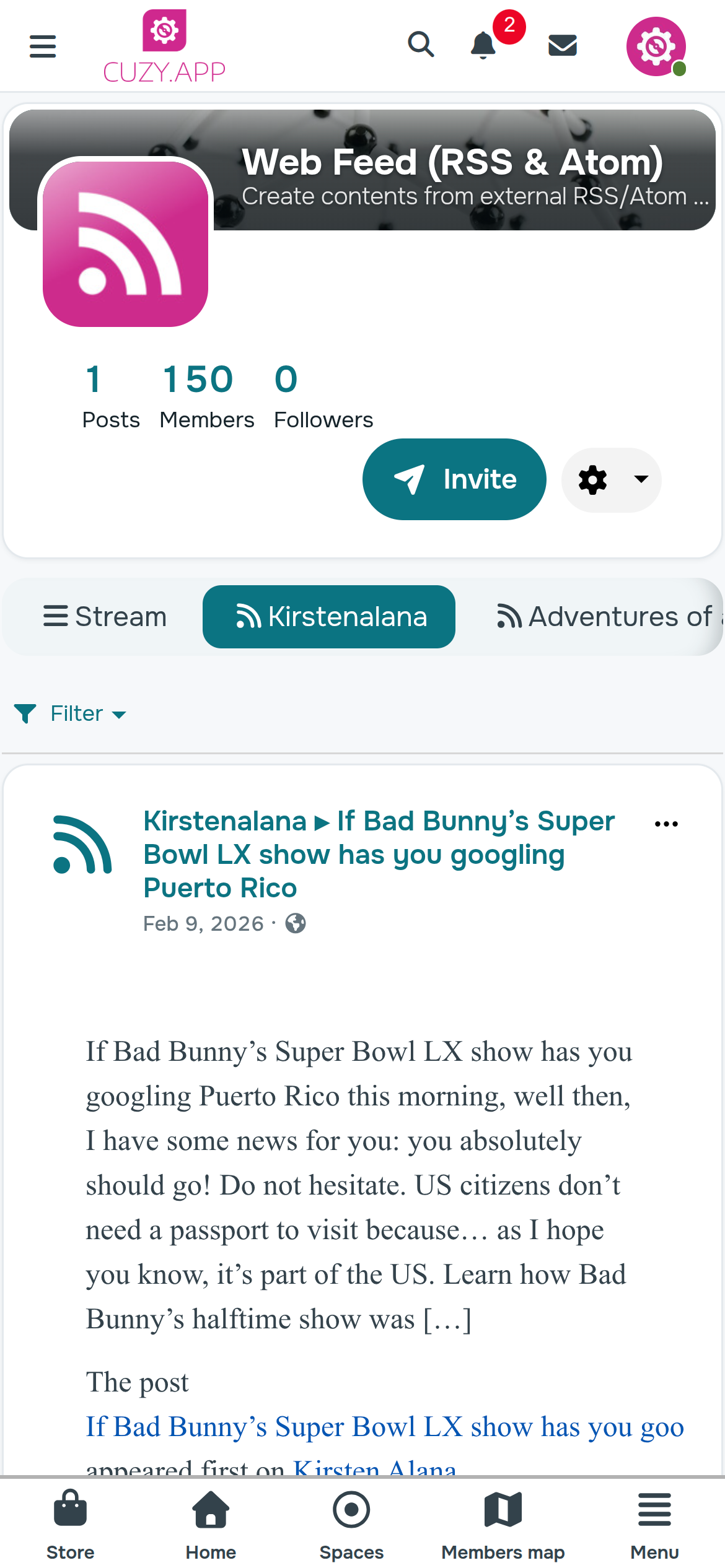View the 150 Members list

pyautogui.click(x=207, y=396)
